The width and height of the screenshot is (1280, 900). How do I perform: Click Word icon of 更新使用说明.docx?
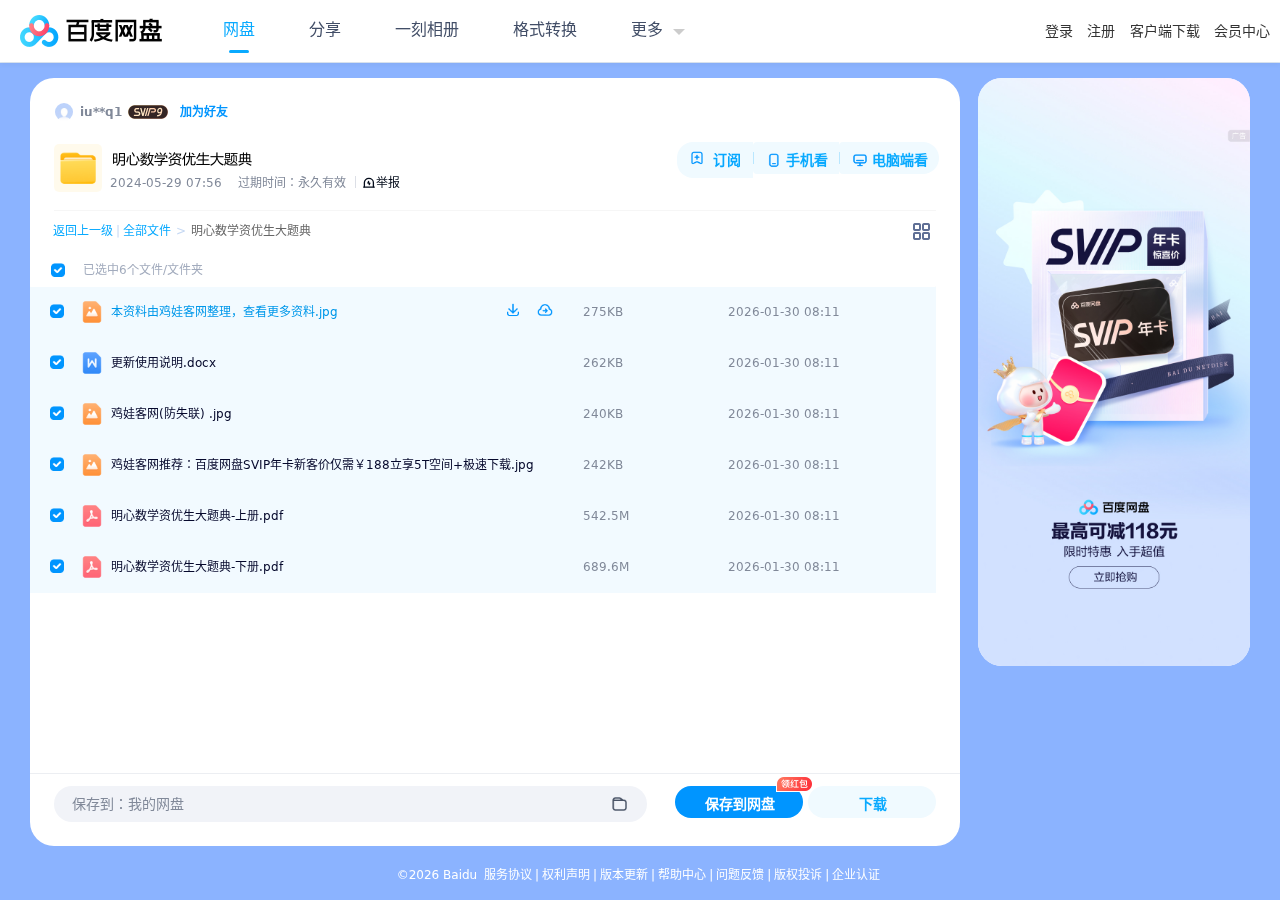click(x=92, y=363)
